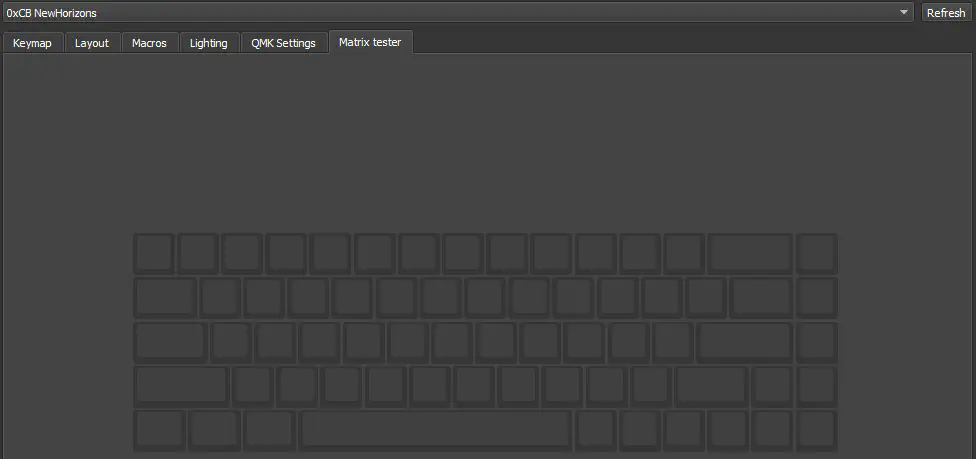Select the Matrix tester tab
976x459 pixels.
[370, 42]
